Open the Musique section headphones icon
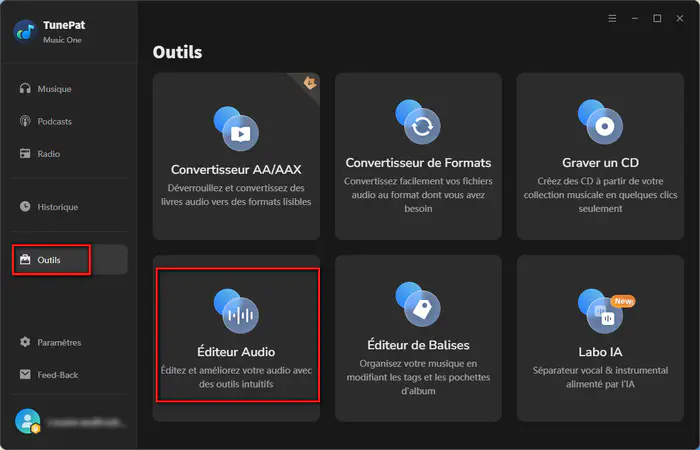The image size is (700, 450). click(x=25, y=88)
